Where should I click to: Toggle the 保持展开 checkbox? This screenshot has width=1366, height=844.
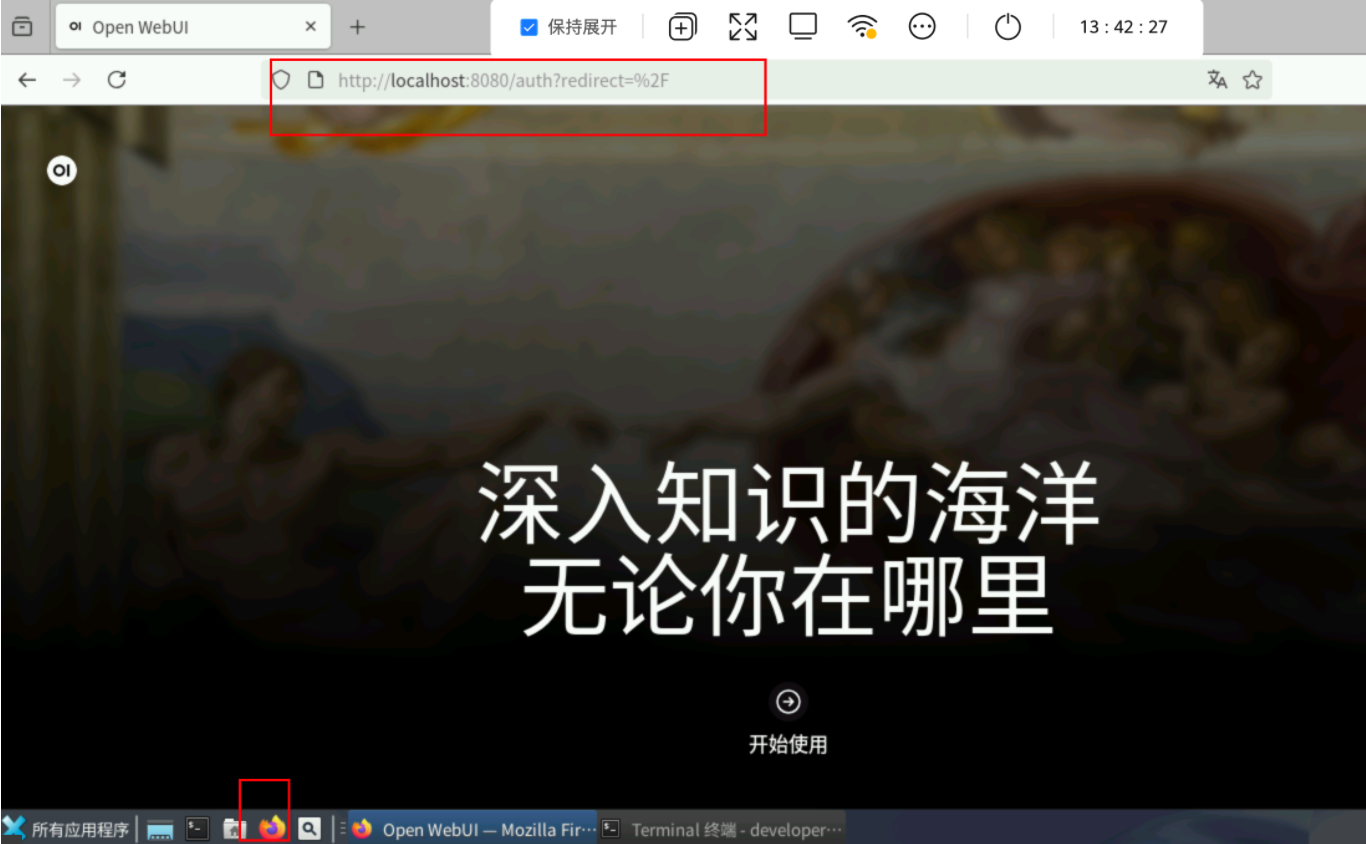(529, 27)
